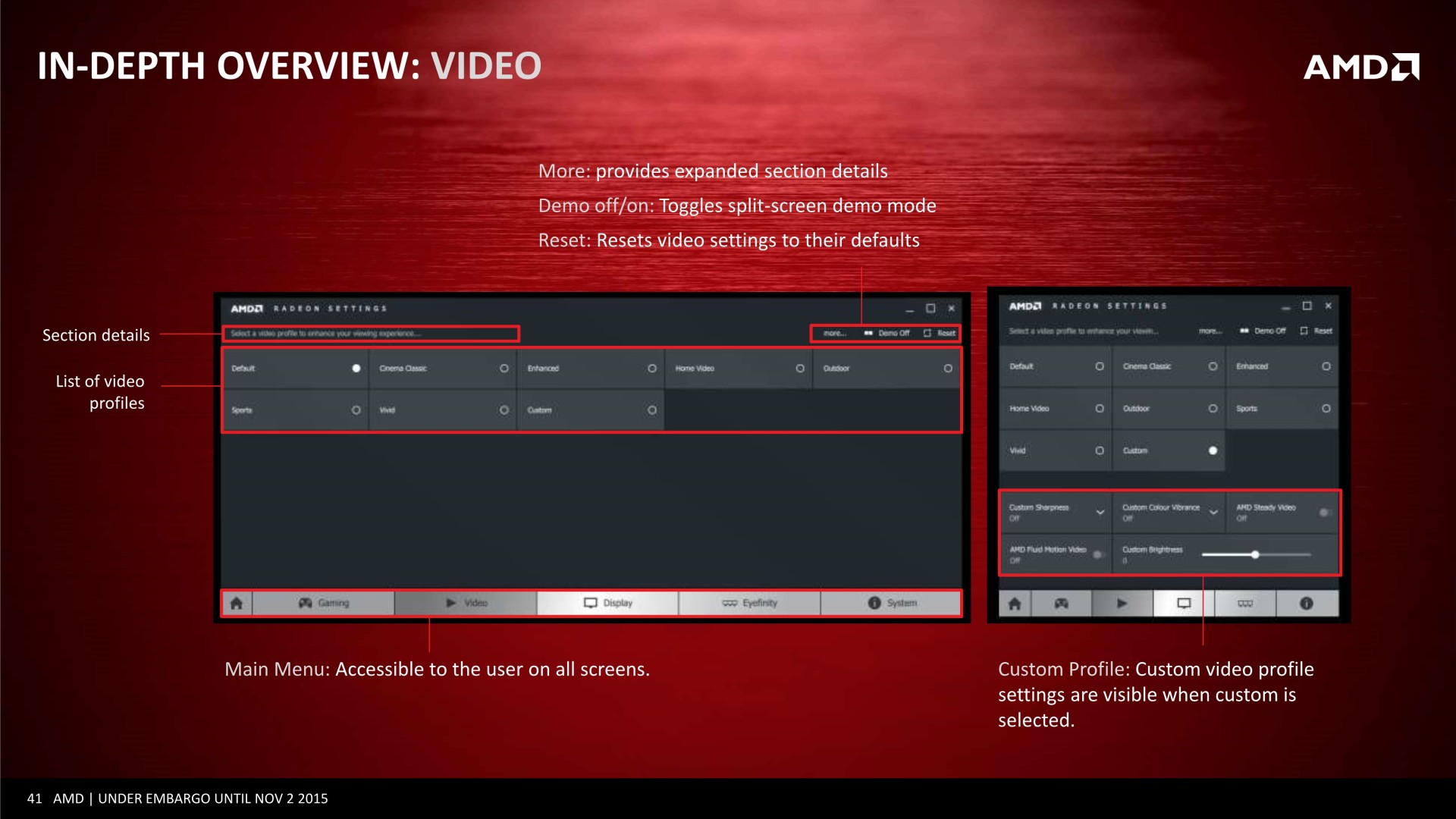Toggle the AMD Steady Video switch
Image resolution: width=1456 pixels, height=819 pixels.
tap(1324, 513)
